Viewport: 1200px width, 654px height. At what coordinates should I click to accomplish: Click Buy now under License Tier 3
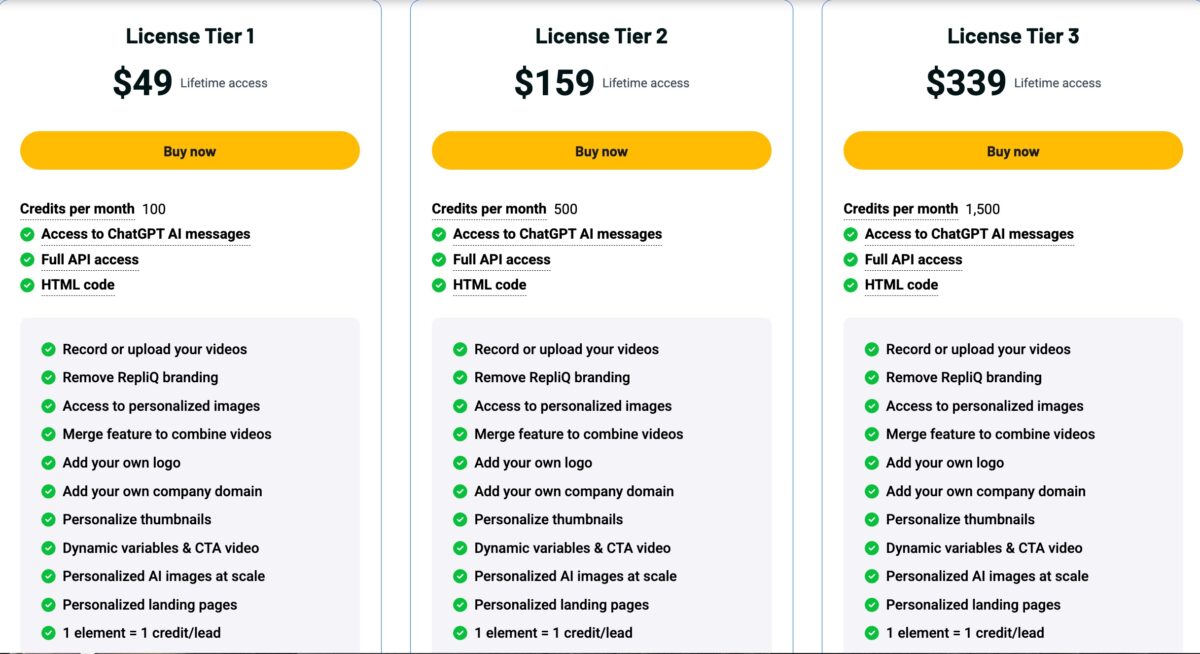pos(1013,150)
